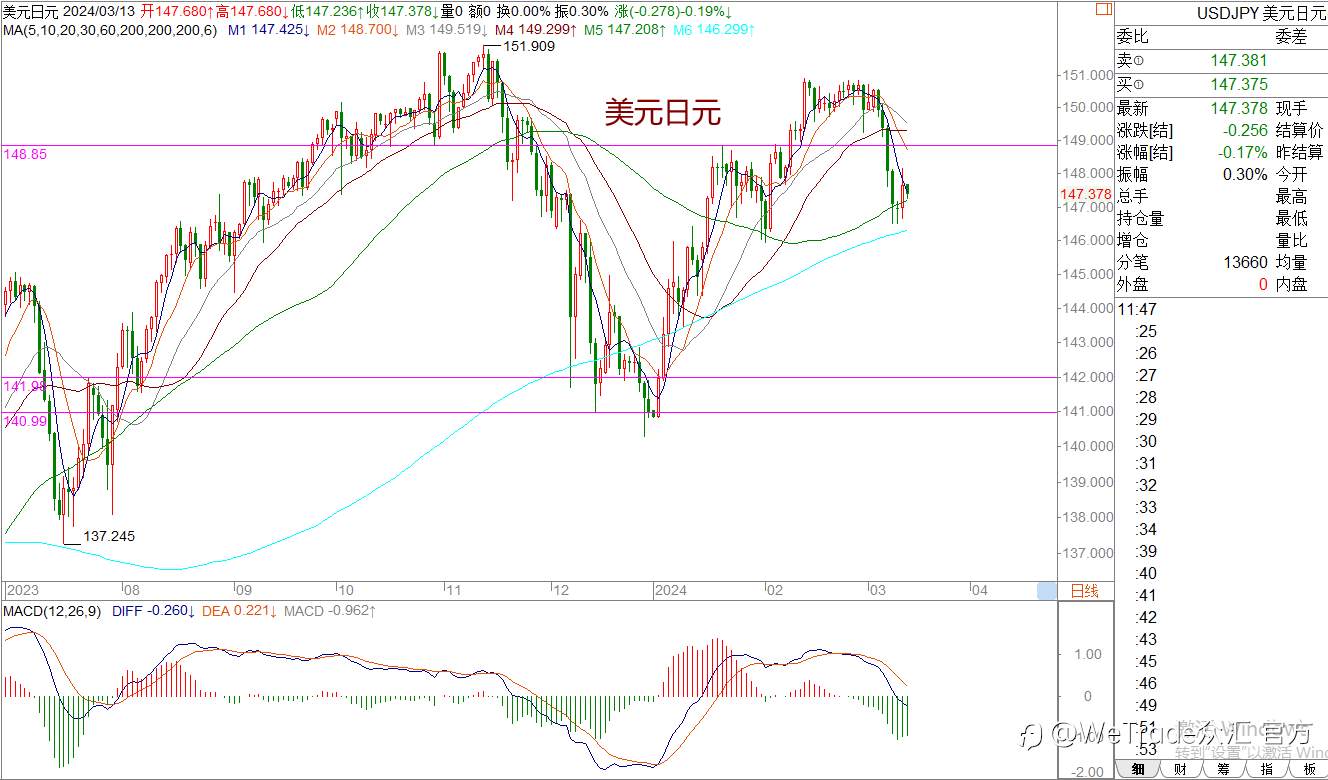
Task: Click the 日线 period selector
Action: (1084, 591)
